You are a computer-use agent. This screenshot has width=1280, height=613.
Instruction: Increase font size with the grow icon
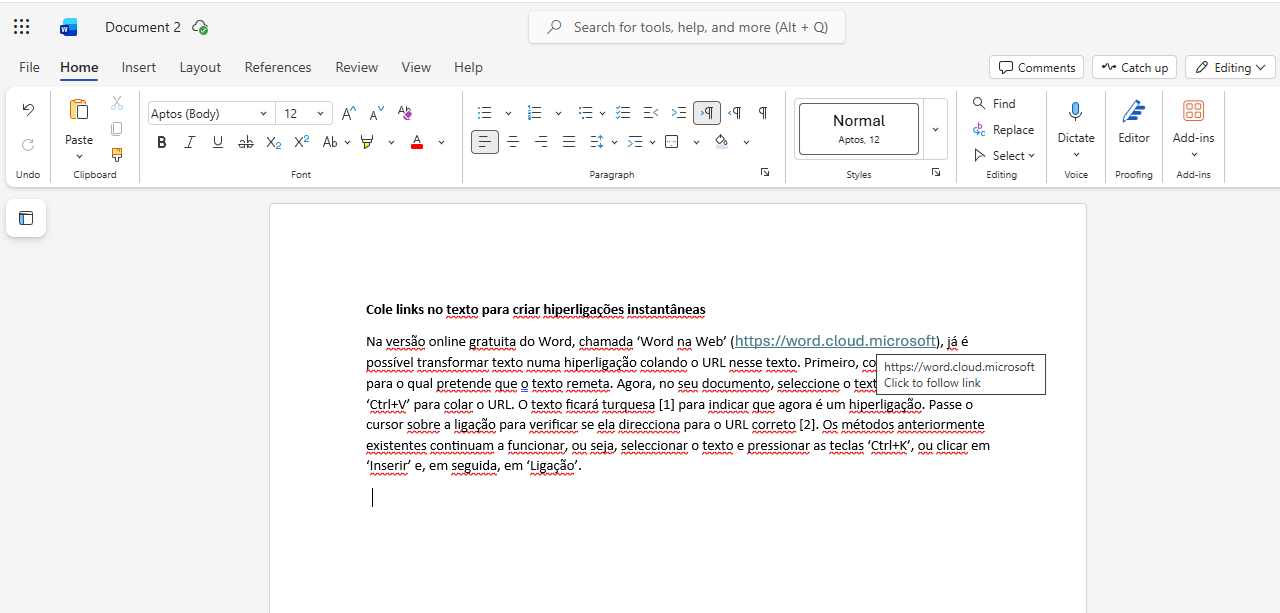(x=348, y=113)
